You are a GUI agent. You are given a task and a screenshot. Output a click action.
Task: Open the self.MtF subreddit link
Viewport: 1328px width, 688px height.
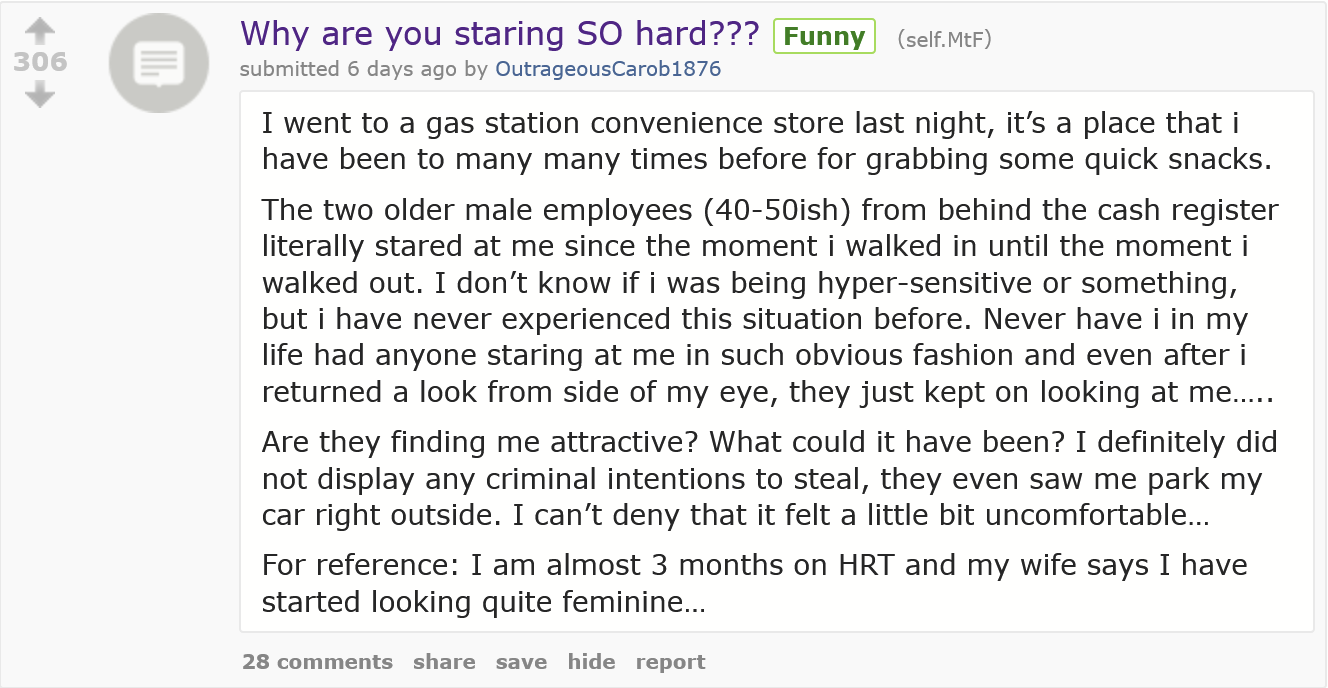click(944, 38)
